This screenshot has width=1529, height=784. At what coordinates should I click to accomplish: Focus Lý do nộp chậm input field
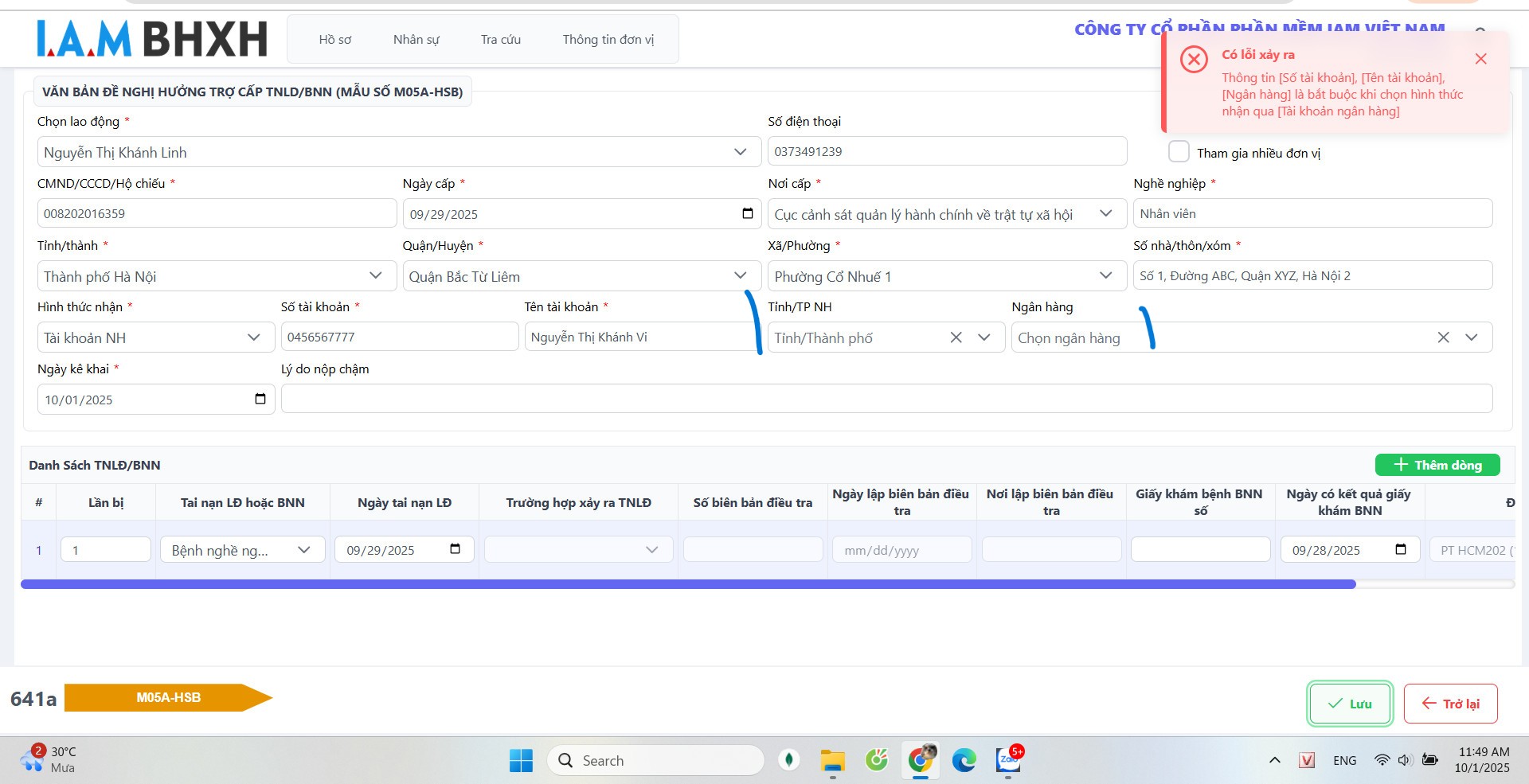click(x=886, y=399)
